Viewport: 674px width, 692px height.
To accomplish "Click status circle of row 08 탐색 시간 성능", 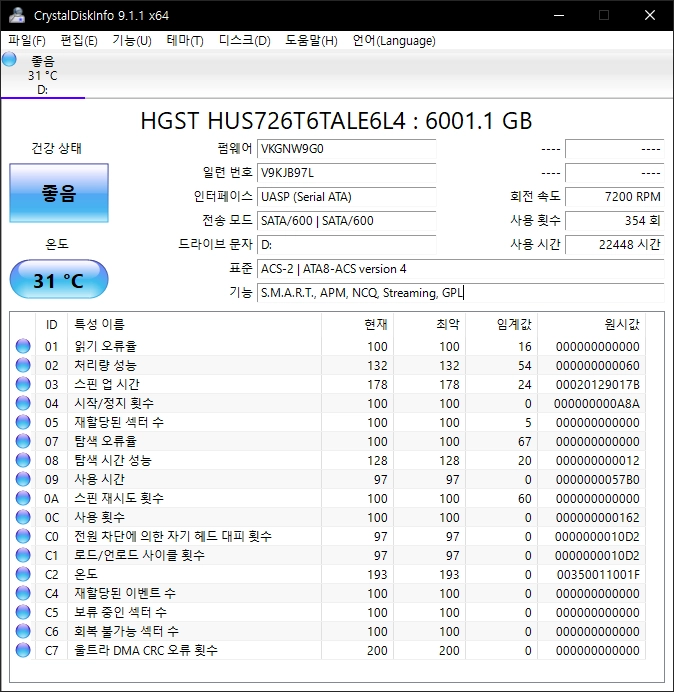I will coord(23,460).
